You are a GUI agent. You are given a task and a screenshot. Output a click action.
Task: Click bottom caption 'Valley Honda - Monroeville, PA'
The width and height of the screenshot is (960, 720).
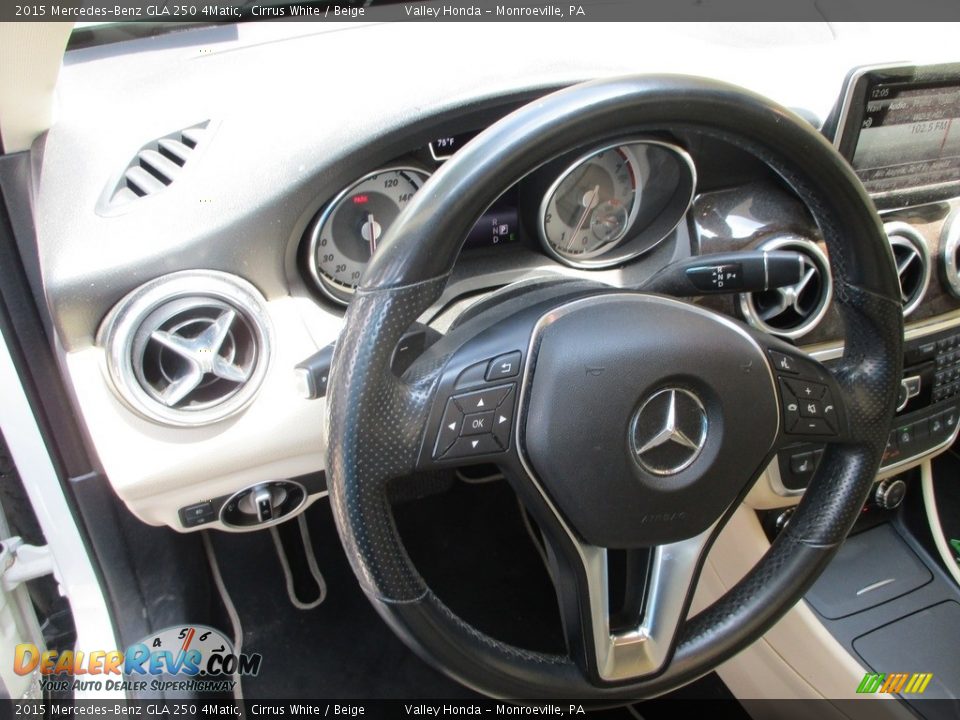pos(494,710)
